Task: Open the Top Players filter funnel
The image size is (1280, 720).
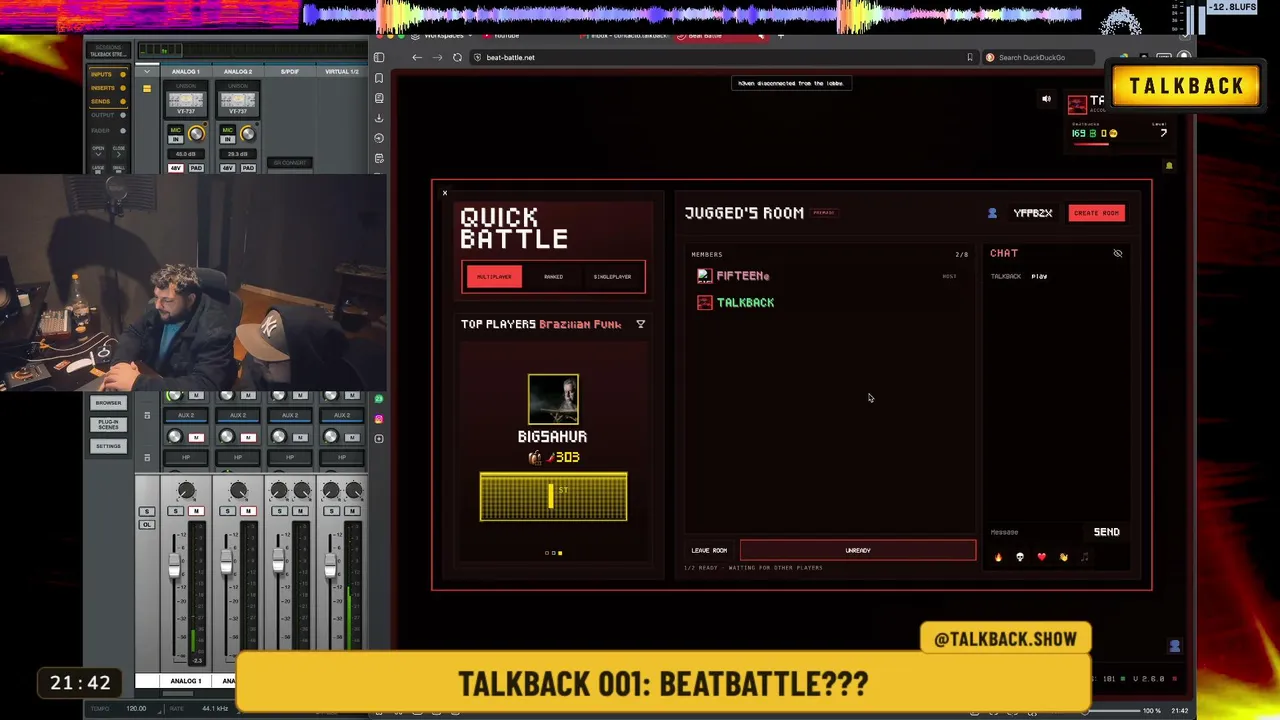Action: coord(640,324)
